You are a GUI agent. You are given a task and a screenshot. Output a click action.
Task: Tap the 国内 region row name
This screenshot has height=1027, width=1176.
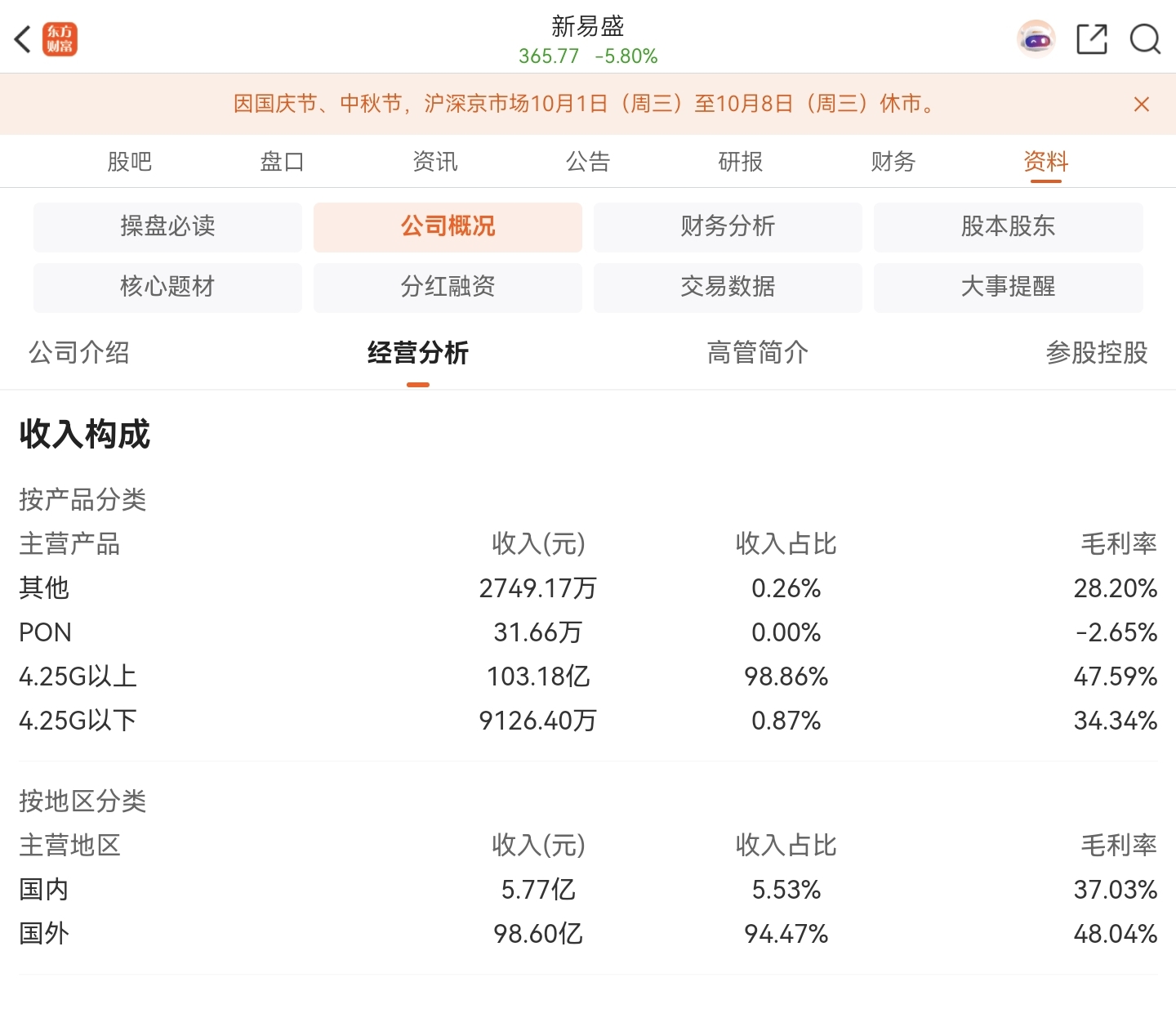tap(44, 890)
